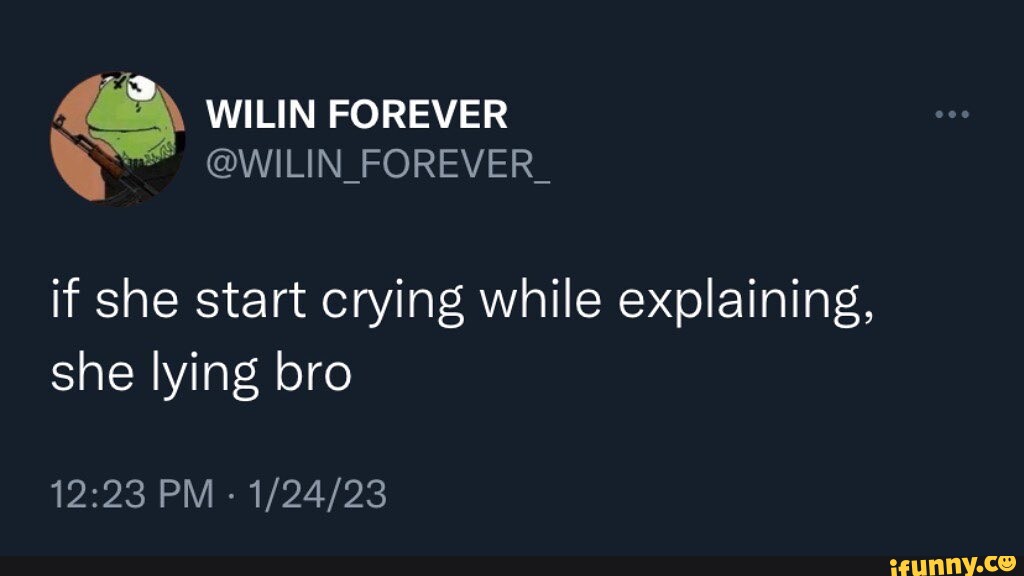Open the WILIN FOREVER profile name
The width and height of the screenshot is (1024, 576).
coord(357,113)
